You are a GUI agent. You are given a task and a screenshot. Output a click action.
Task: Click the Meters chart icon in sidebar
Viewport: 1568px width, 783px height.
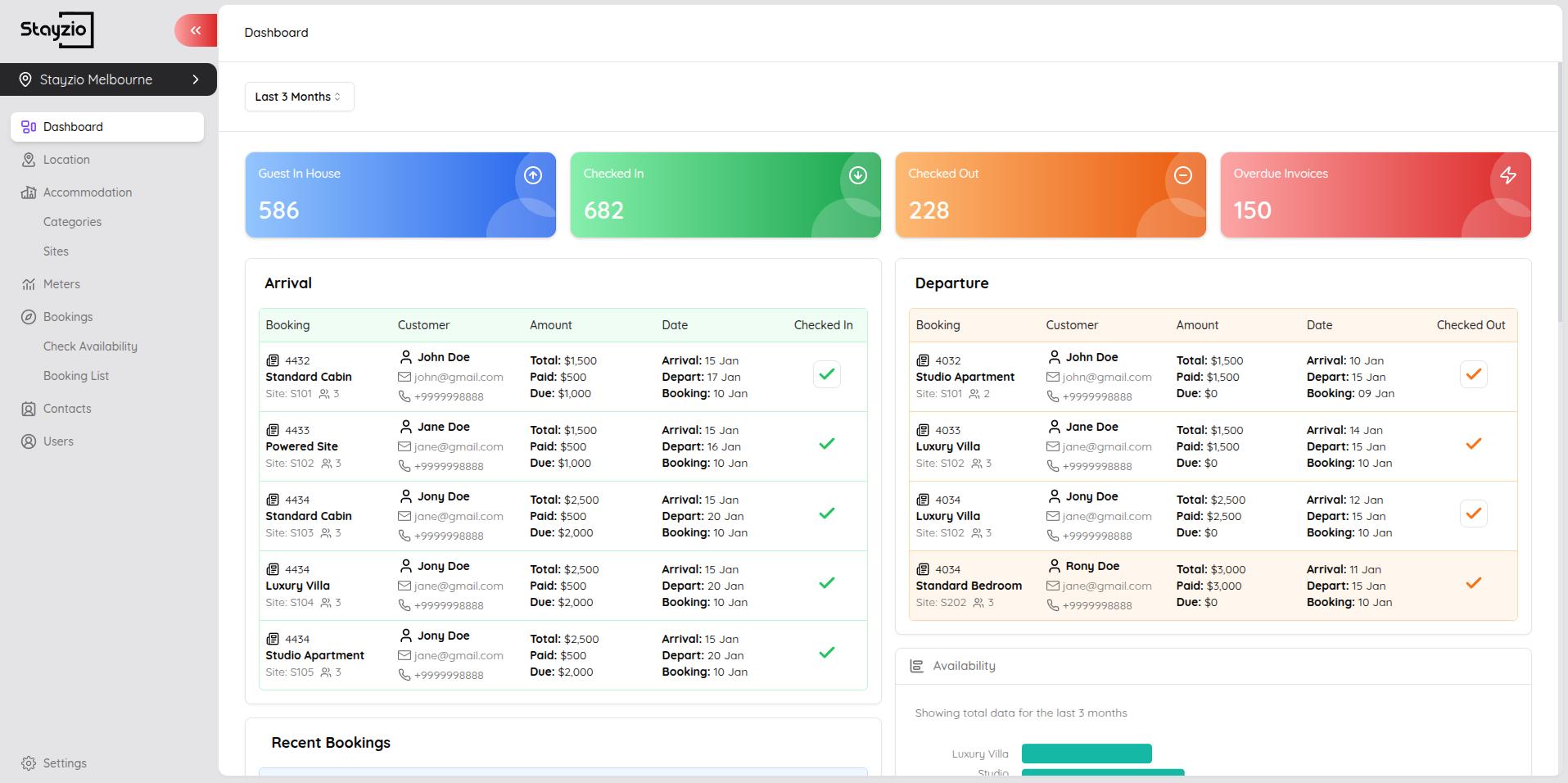pos(29,284)
